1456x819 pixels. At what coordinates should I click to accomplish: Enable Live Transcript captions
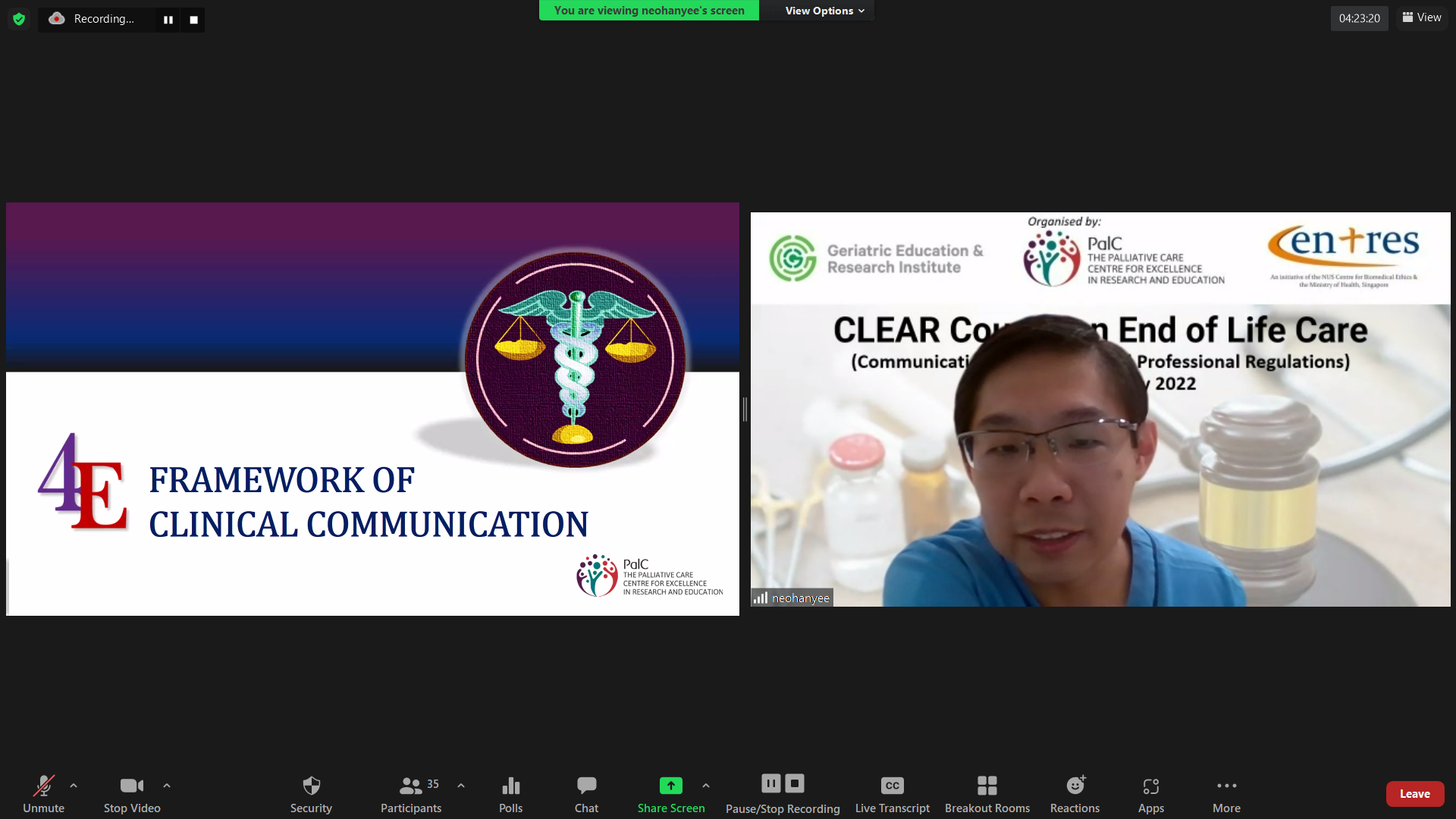892,792
